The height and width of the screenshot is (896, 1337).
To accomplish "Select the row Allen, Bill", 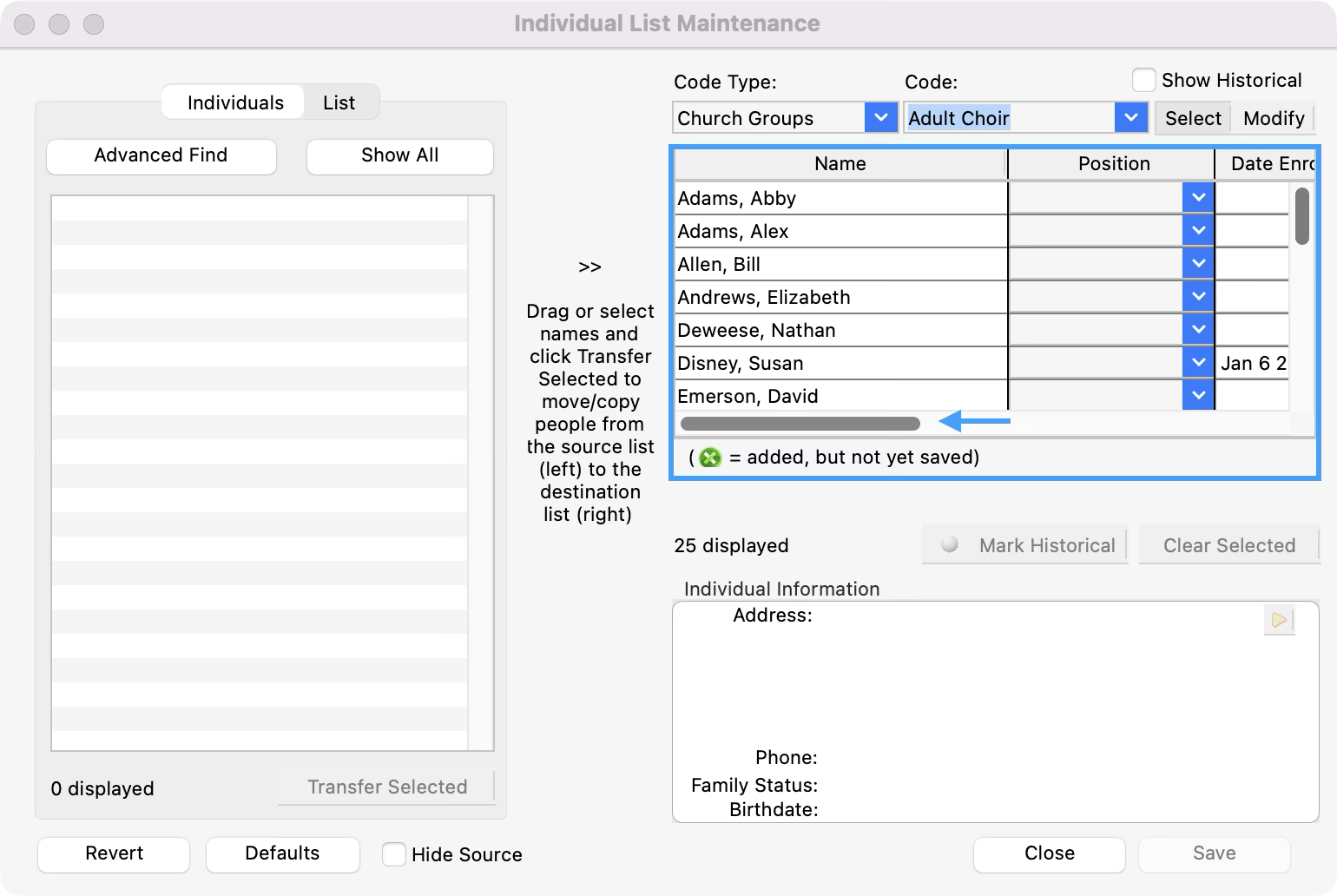I will click(x=840, y=264).
